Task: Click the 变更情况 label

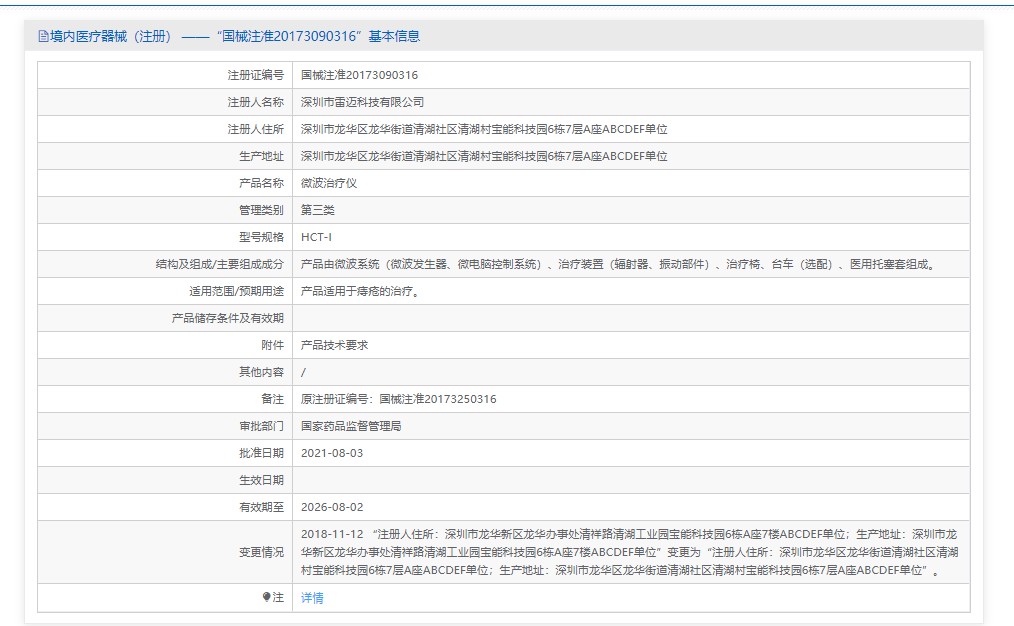Action: pyautogui.click(x=261, y=552)
